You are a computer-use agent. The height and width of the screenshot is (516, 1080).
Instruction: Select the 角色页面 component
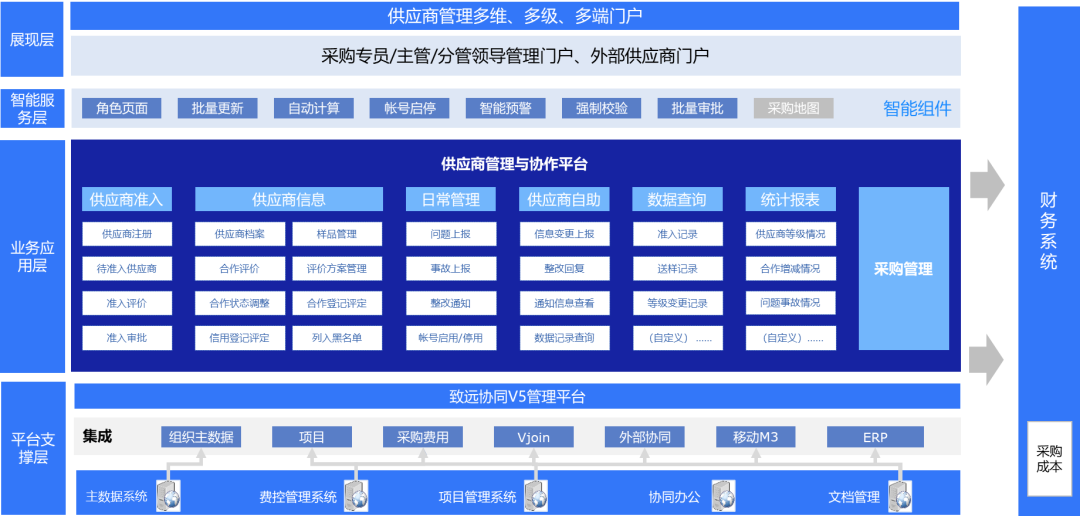121,108
